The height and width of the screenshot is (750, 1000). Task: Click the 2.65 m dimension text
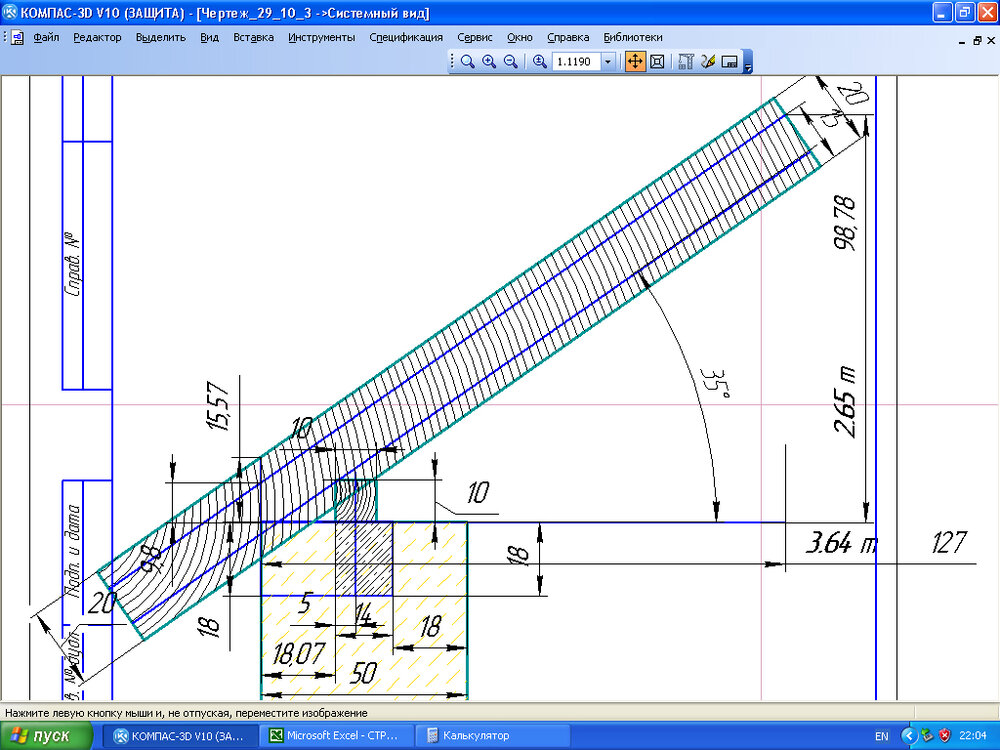847,402
